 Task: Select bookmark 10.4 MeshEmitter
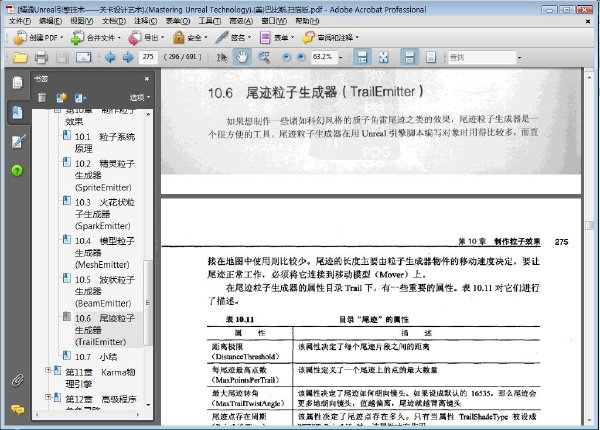pos(99,252)
